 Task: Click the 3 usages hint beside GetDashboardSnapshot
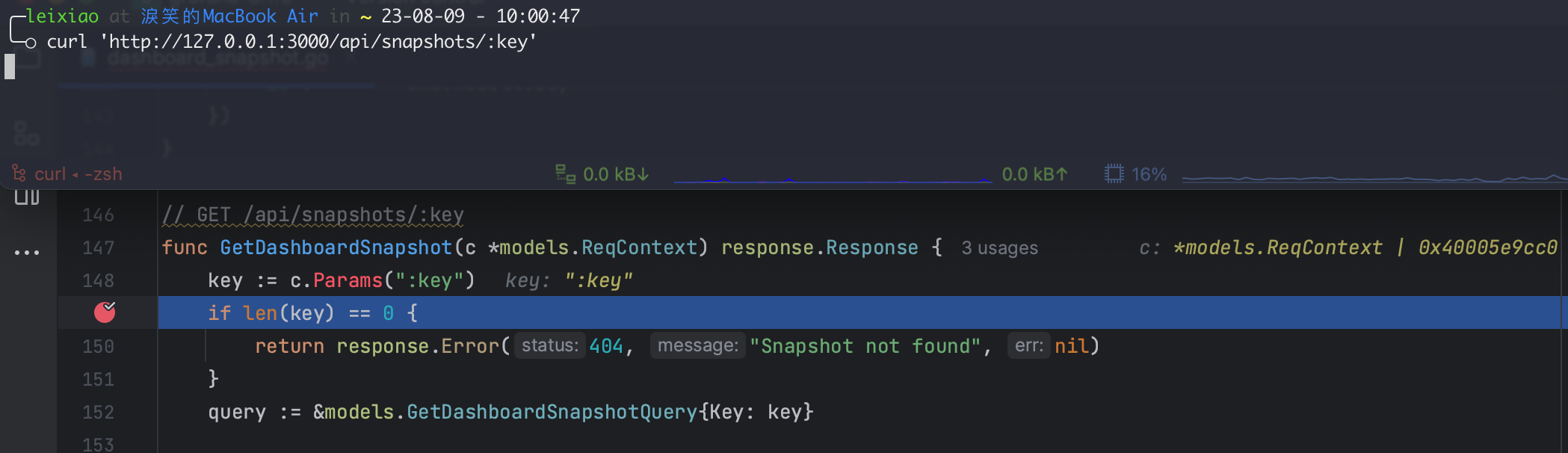click(999, 247)
